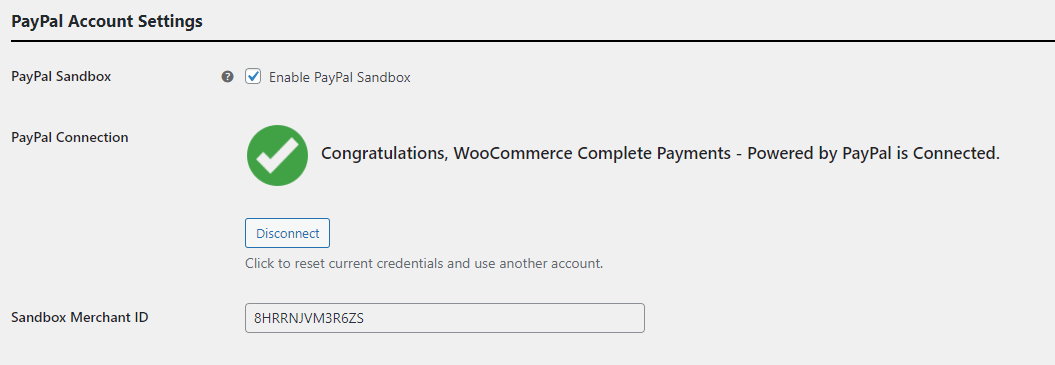This screenshot has width=1055, height=365.
Task: Click the 'PayPal Connection' row label
Action: pyautogui.click(x=70, y=137)
